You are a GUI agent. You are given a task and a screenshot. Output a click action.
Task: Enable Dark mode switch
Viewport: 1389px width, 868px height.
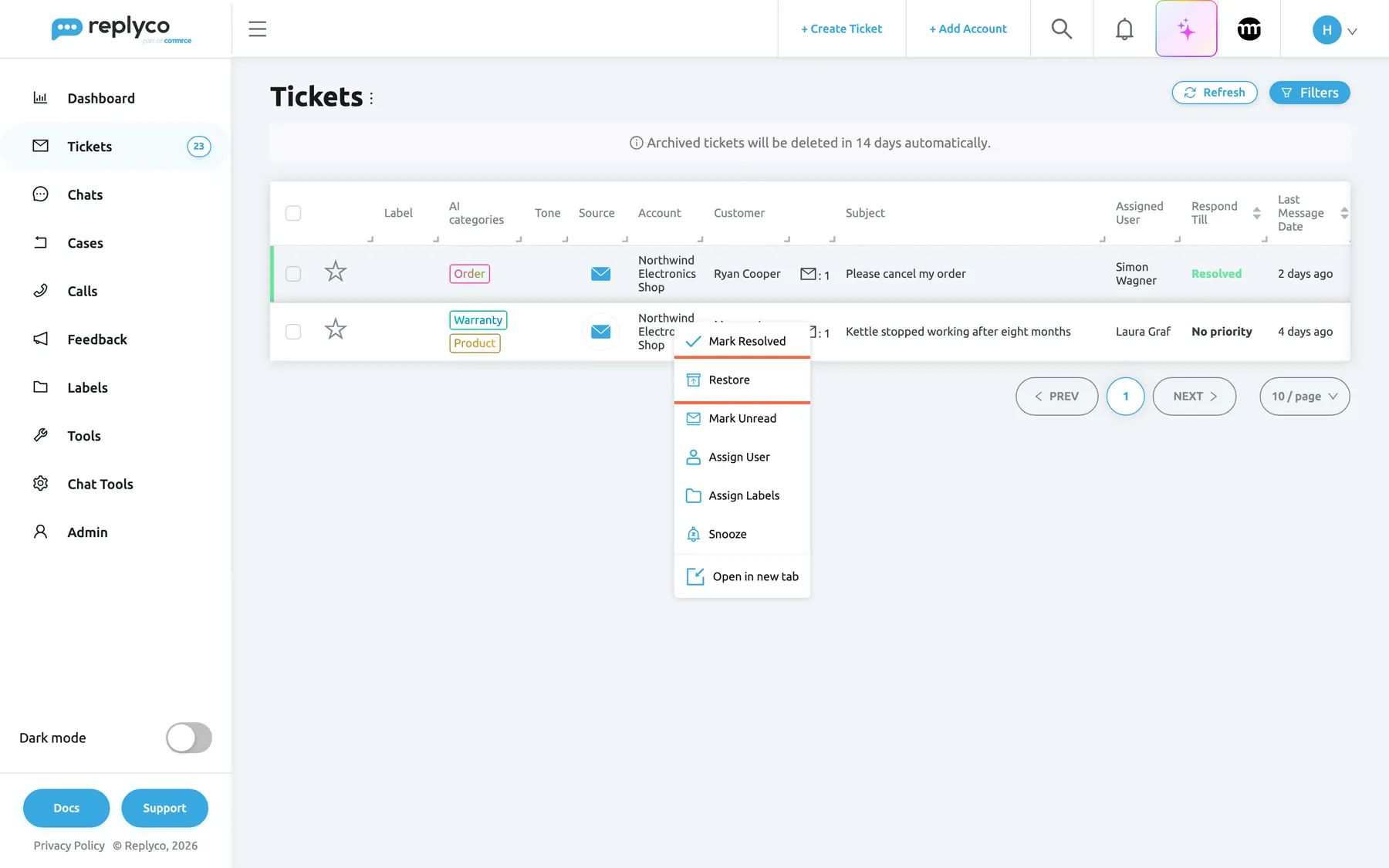click(189, 738)
